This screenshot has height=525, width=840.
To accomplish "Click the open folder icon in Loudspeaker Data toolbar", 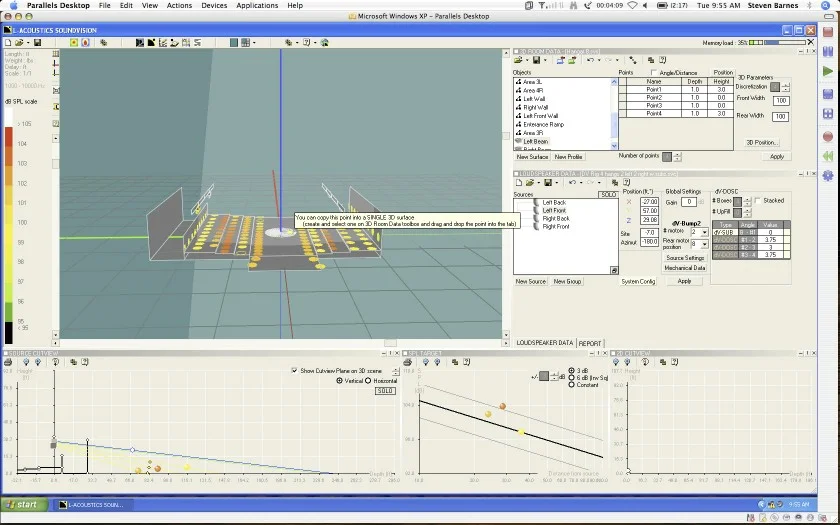I will tap(529, 183).
